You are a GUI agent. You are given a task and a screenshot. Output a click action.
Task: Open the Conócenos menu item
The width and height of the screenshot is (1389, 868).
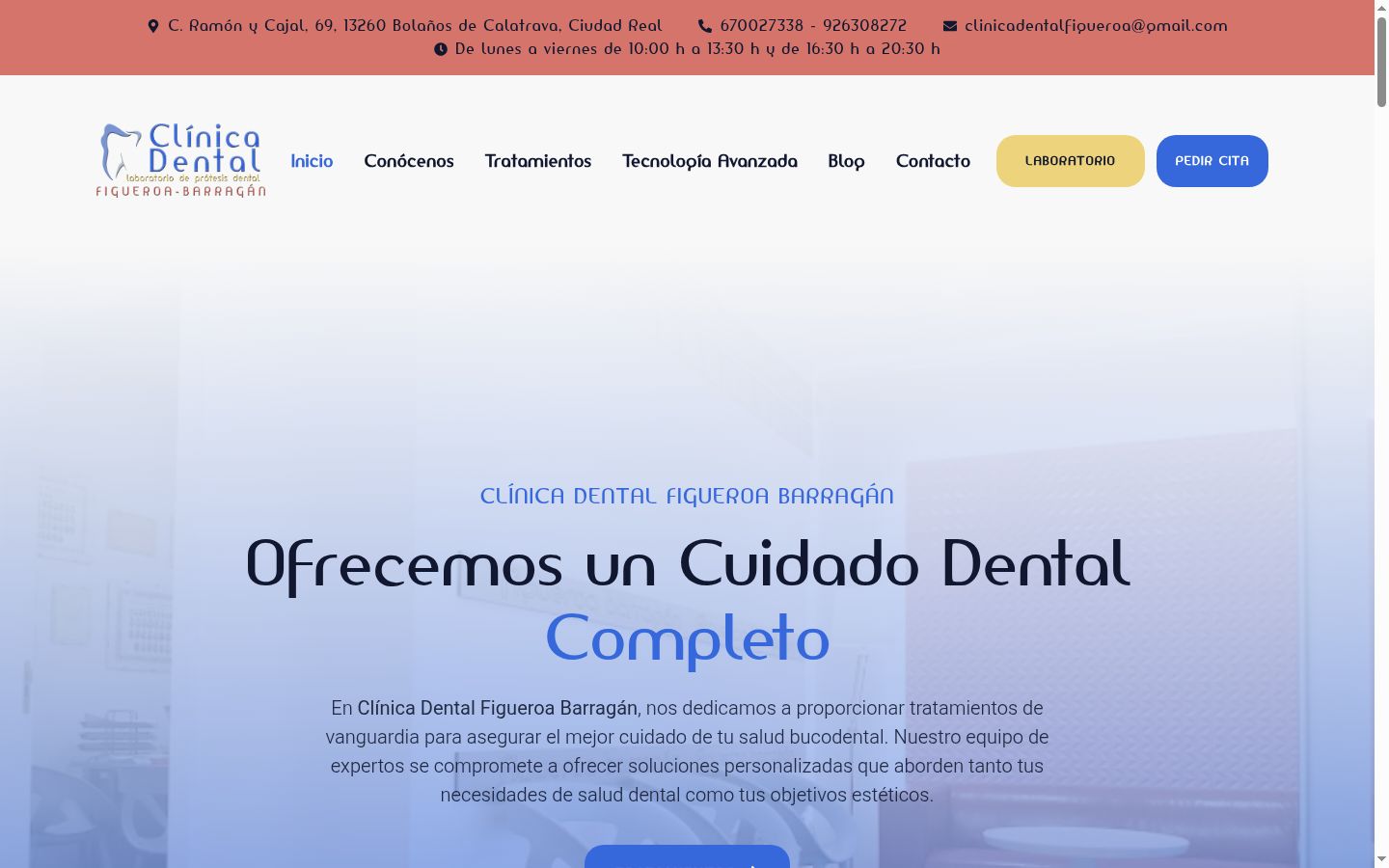[x=409, y=161]
